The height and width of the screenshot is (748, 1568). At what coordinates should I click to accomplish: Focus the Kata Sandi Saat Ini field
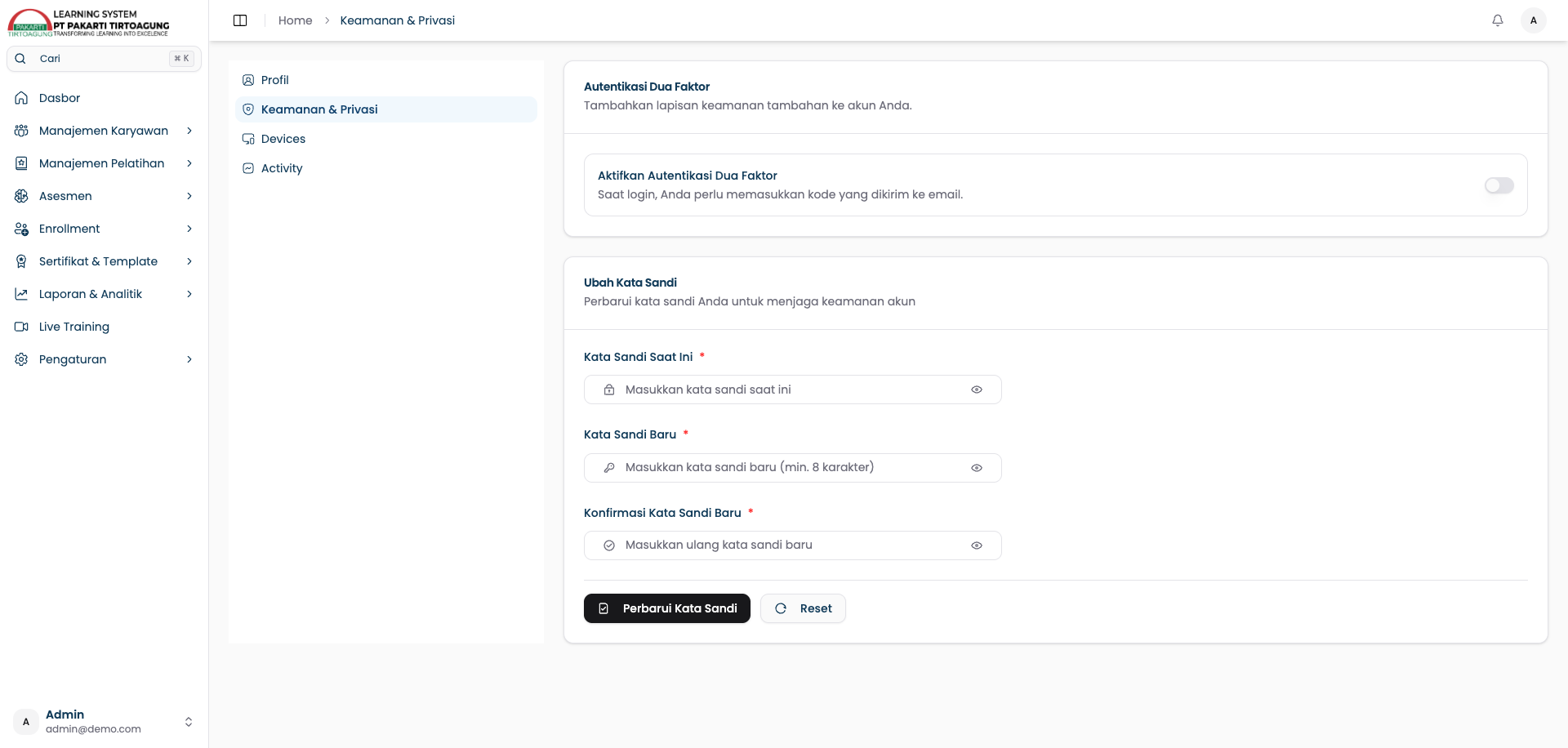793,390
